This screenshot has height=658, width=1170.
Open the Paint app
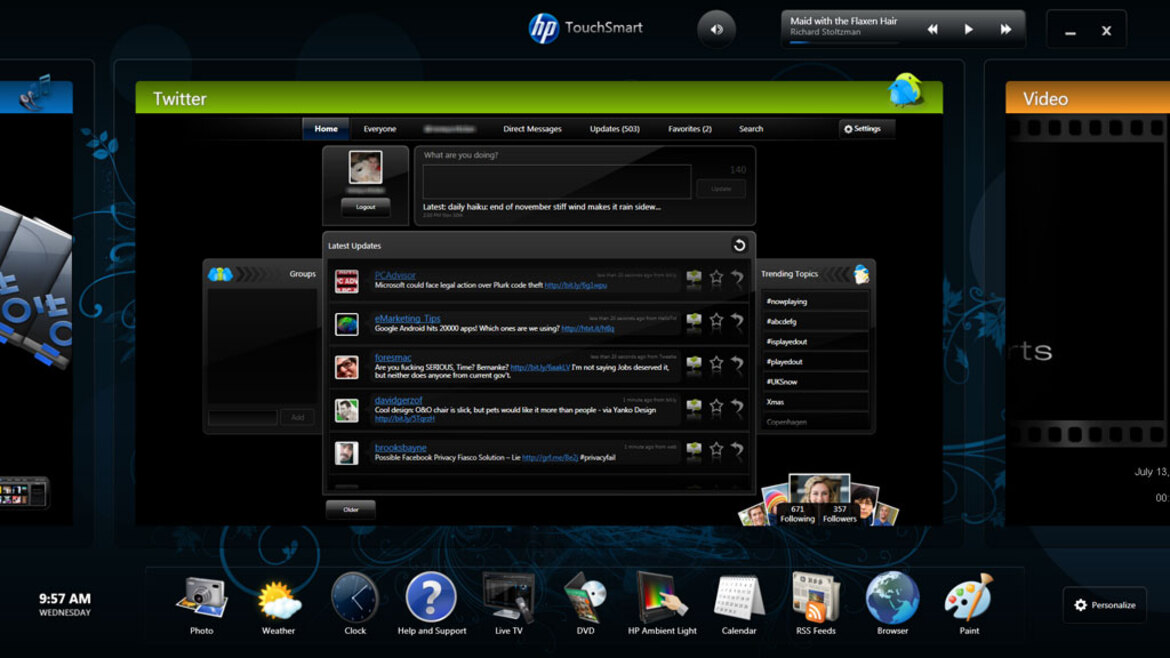[x=969, y=598]
